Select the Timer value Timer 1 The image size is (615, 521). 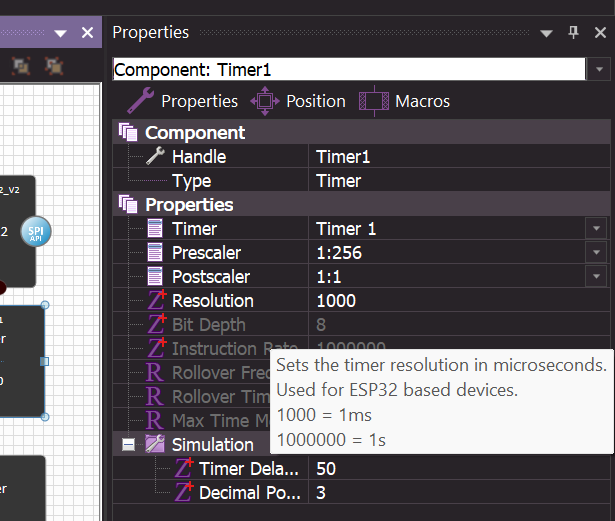[x=346, y=229]
